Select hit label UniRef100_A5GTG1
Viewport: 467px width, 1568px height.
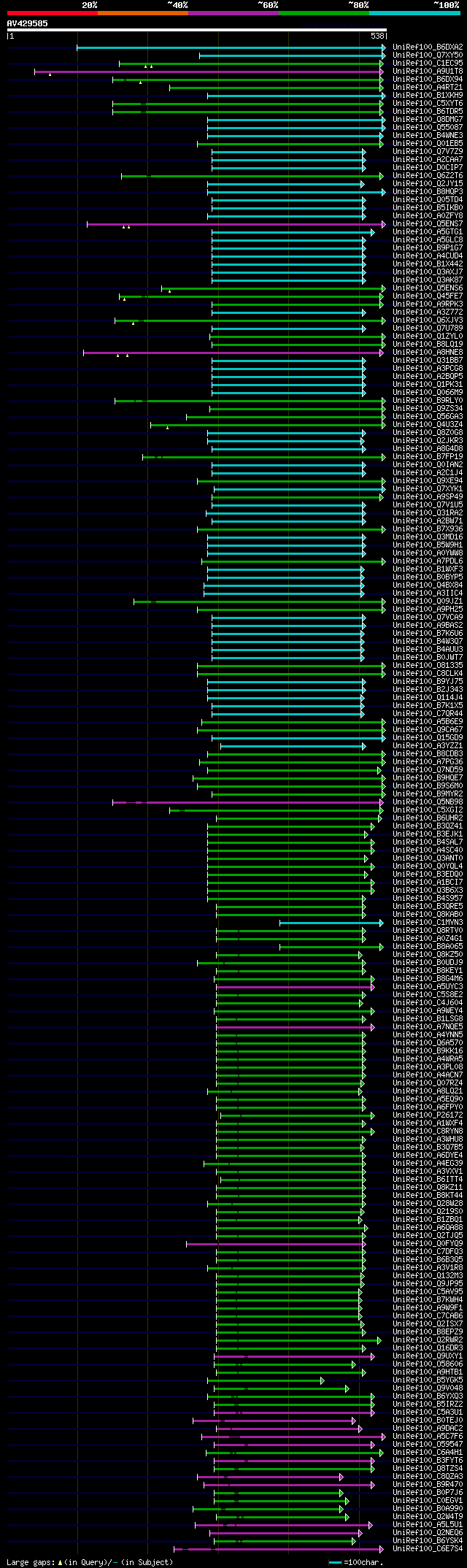428,232
